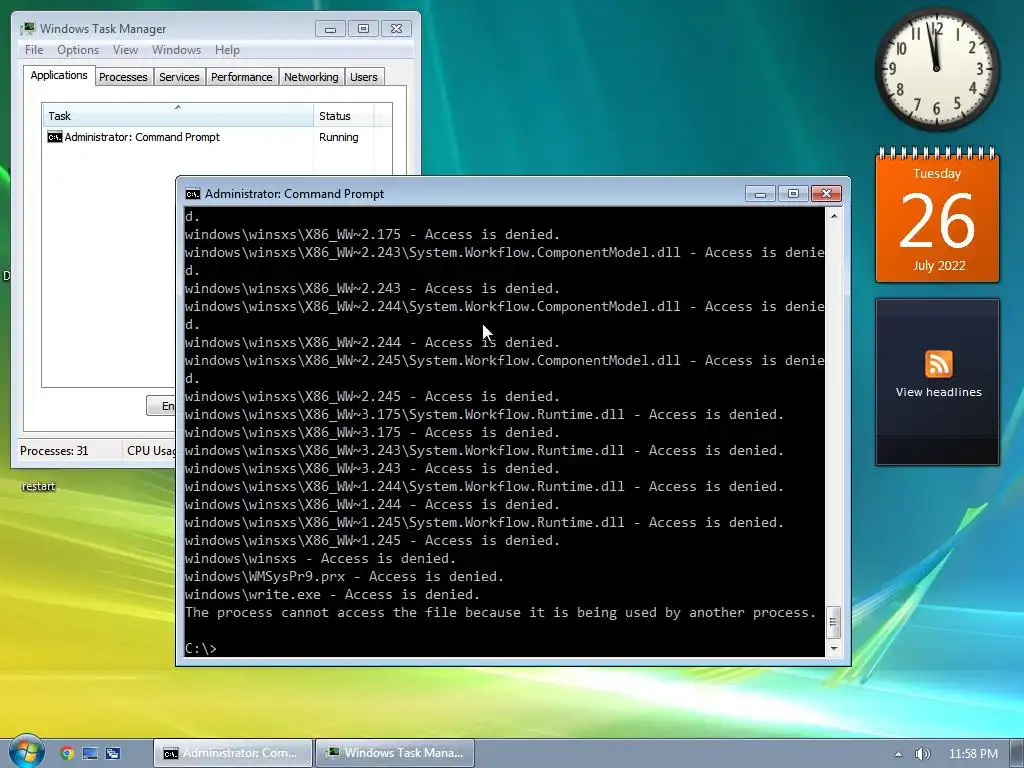Image resolution: width=1024 pixels, height=768 pixels.
Task: Click the Command Prompt task icon in list
Action: coord(55,137)
